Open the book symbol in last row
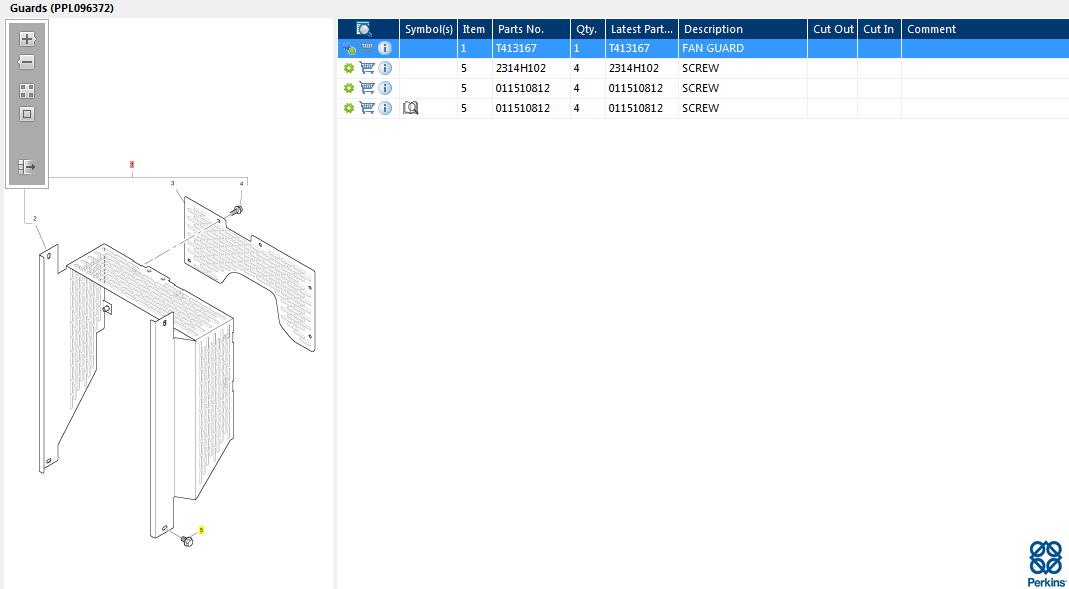Viewport: 1069px width, 589px height. click(x=410, y=108)
